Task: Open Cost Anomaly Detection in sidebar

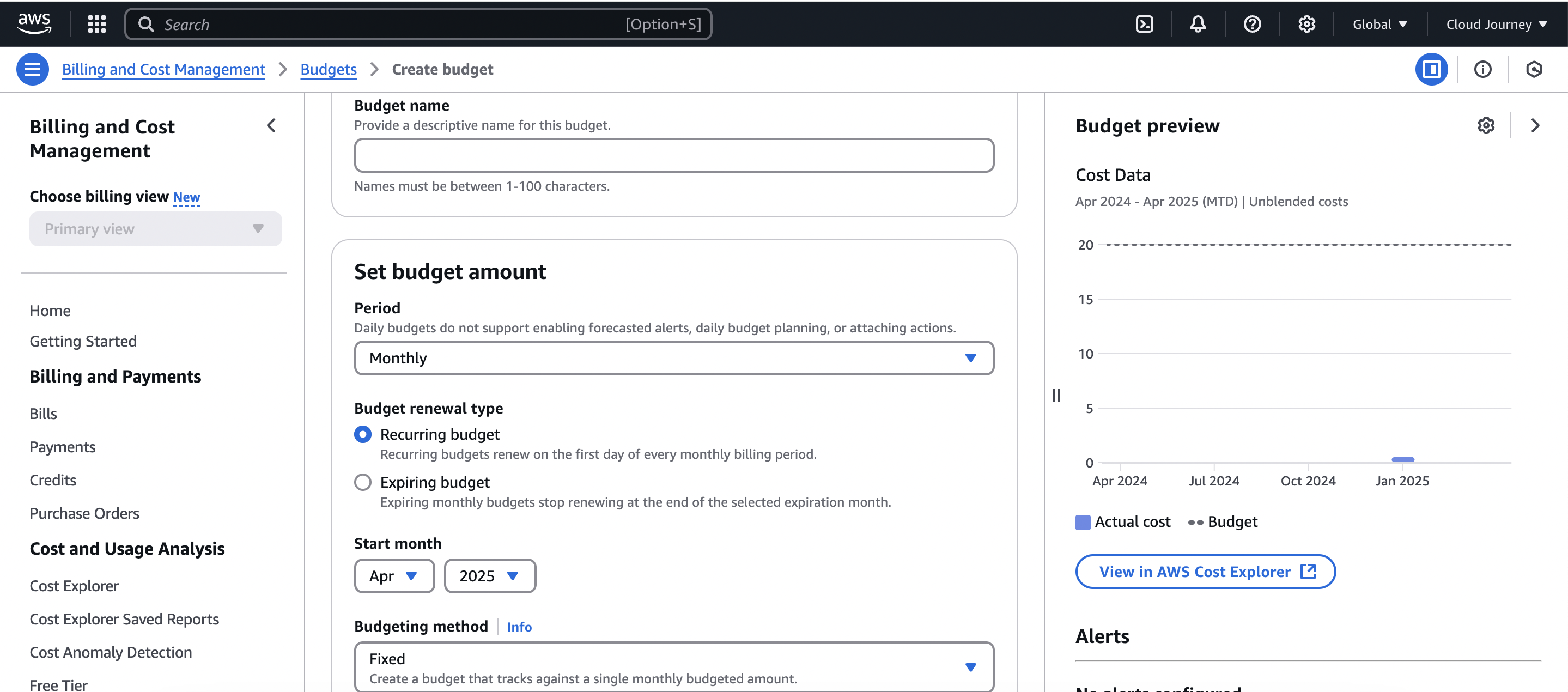Action: 111,652
